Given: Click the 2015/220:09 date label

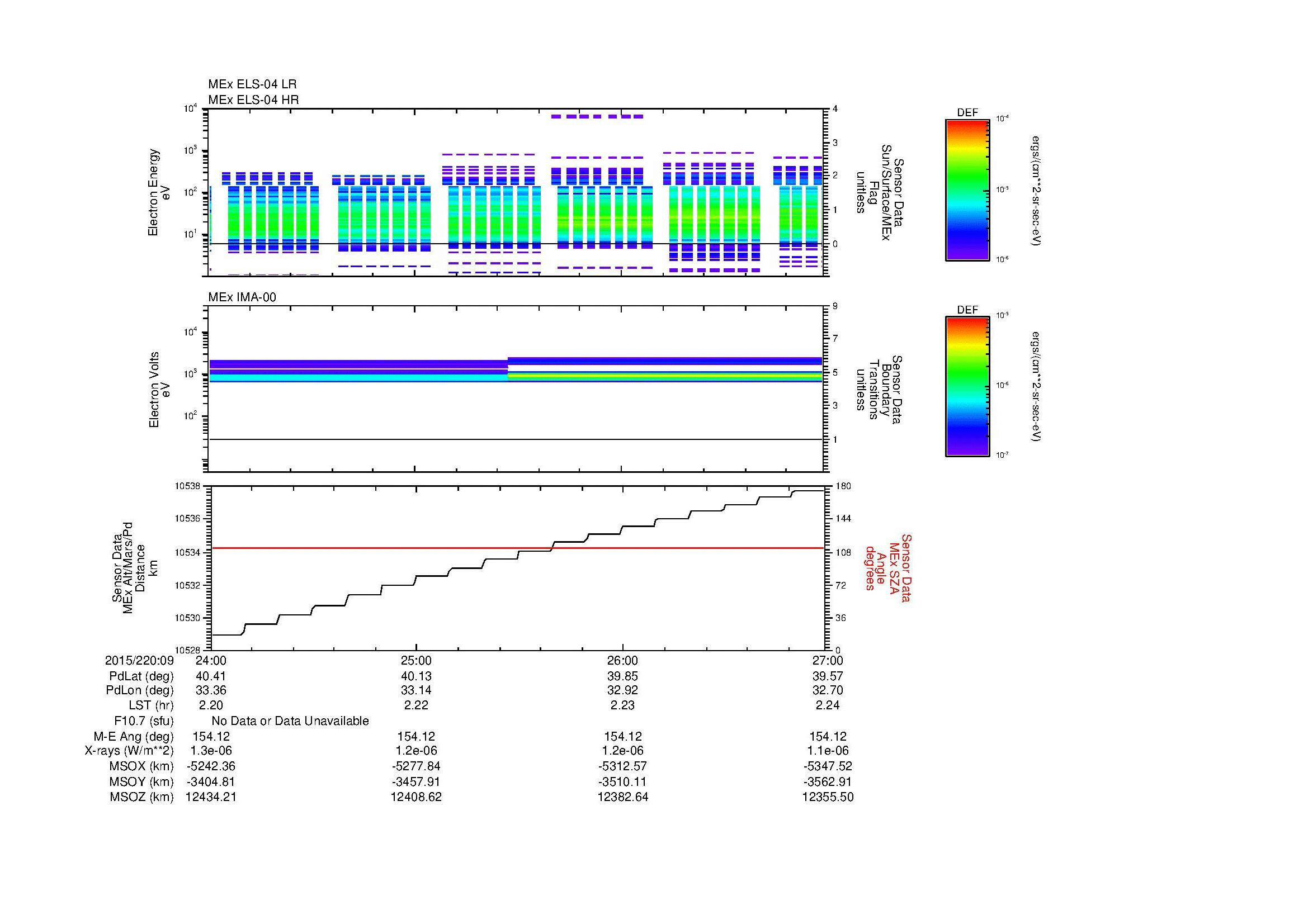Looking at the screenshot, I should 139,660.
